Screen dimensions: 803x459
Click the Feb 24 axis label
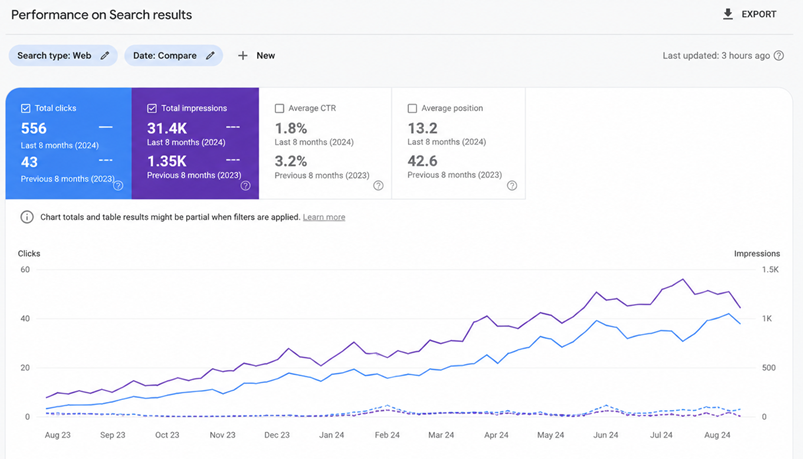(x=387, y=435)
